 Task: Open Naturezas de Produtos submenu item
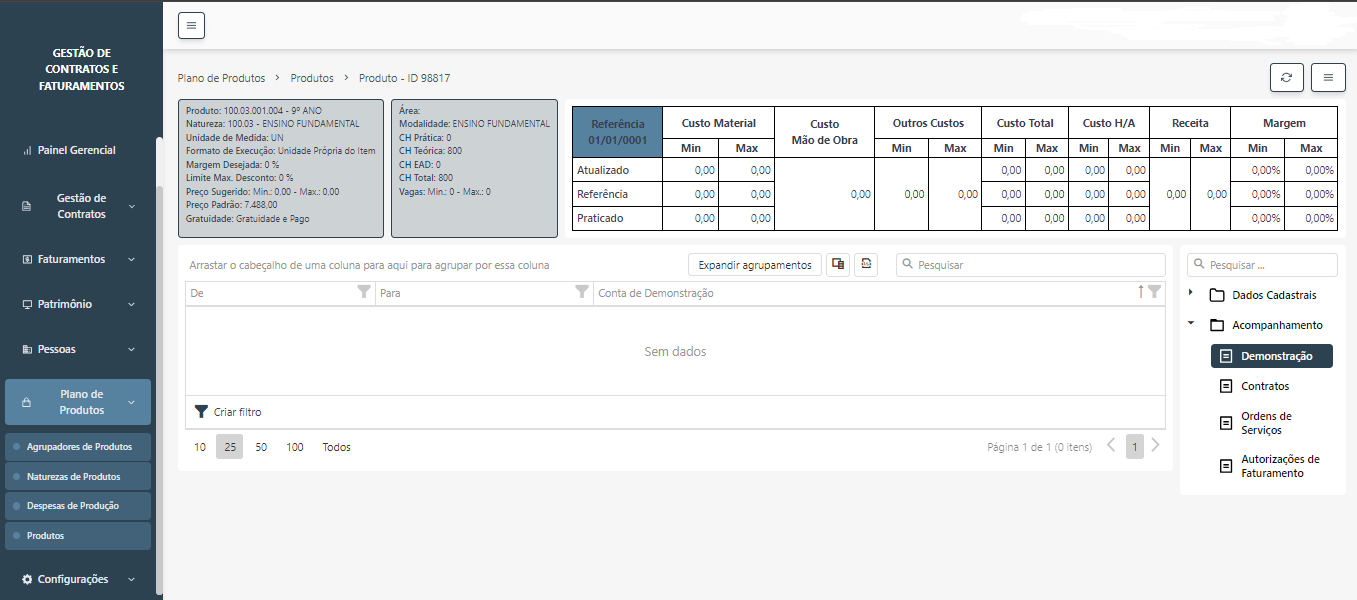pyautogui.click(x=74, y=477)
